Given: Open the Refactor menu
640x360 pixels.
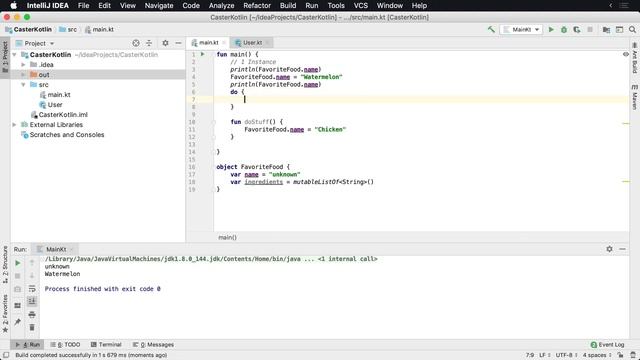Looking at the screenshot, I should click(x=257, y=5).
